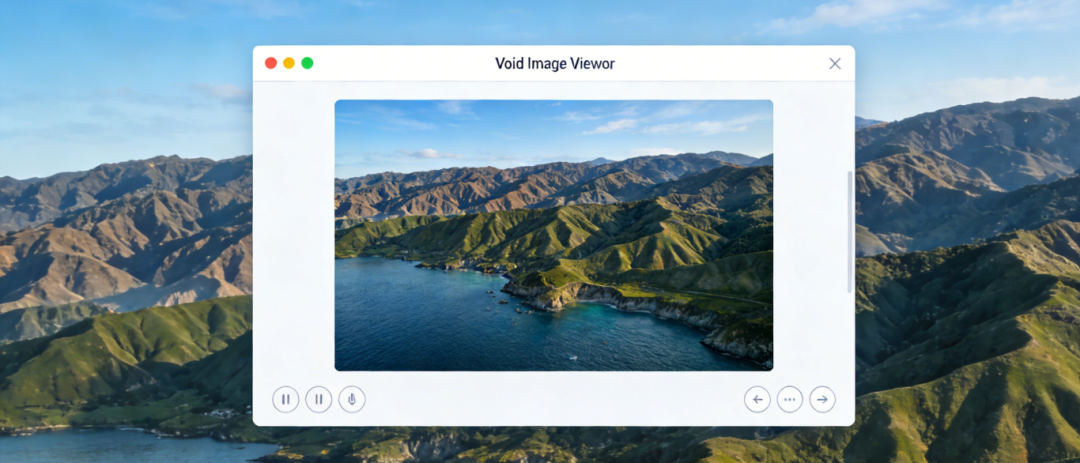Click the X icon in the title bar
Screen dimensions: 1080x463
pos(835,64)
